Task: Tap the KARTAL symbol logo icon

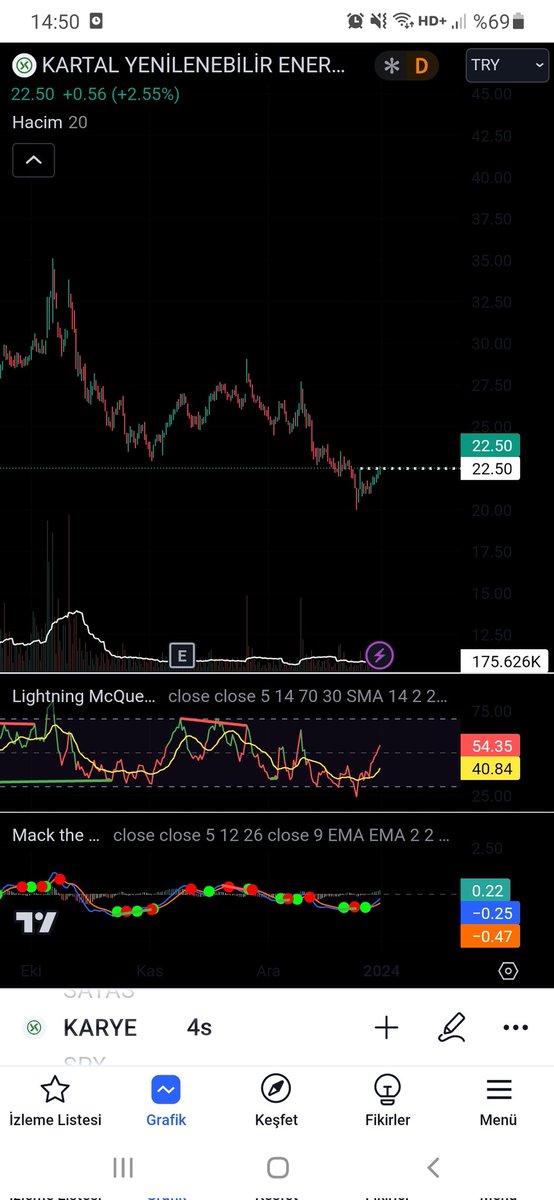Action: pos(23,67)
